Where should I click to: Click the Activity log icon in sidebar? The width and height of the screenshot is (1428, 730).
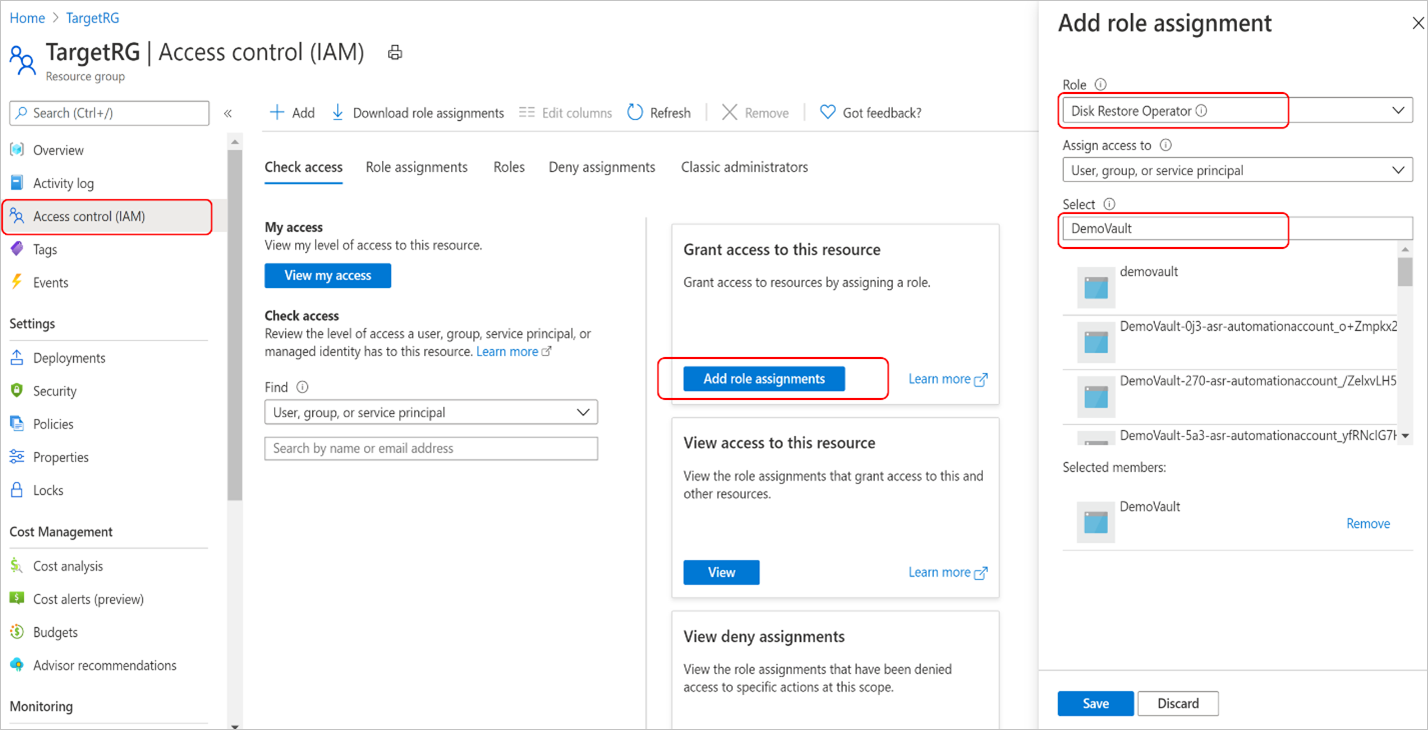(17, 183)
